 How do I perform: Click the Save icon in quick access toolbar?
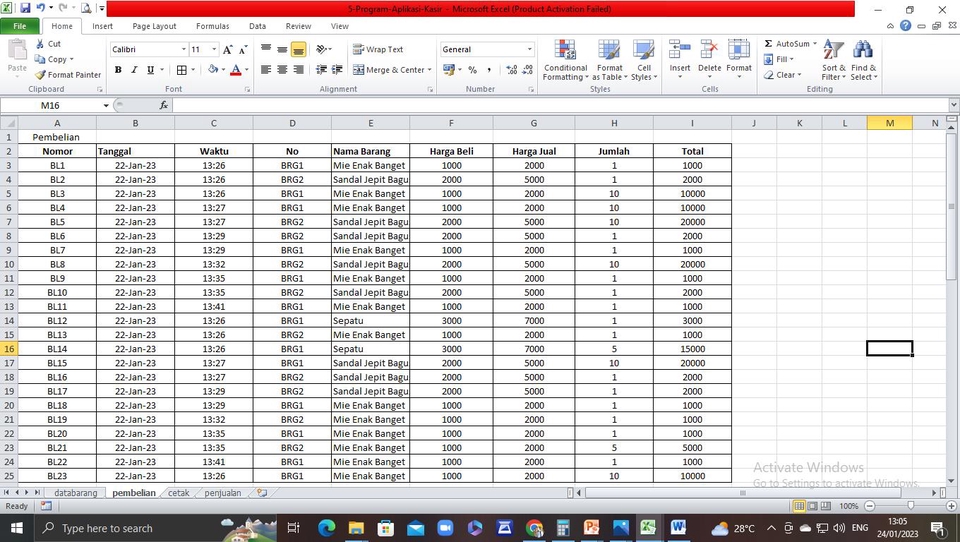click(x=25, y=9)
